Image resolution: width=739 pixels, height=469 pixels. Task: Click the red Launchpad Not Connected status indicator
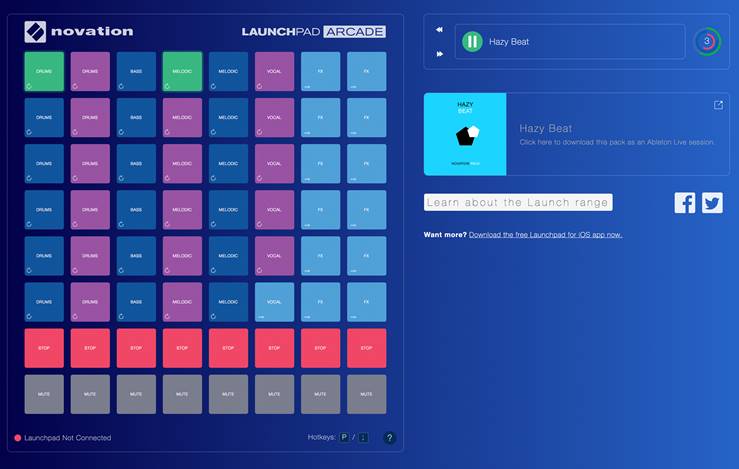[17, 438]
